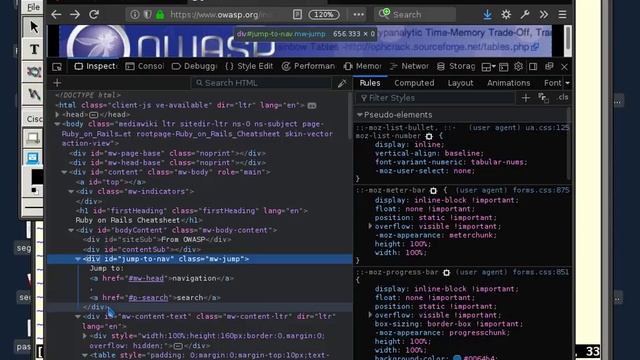Viewport: 640px width, 360px height.
Task: Expand the toolbar overflow chevrons
Action: [544, 15]
